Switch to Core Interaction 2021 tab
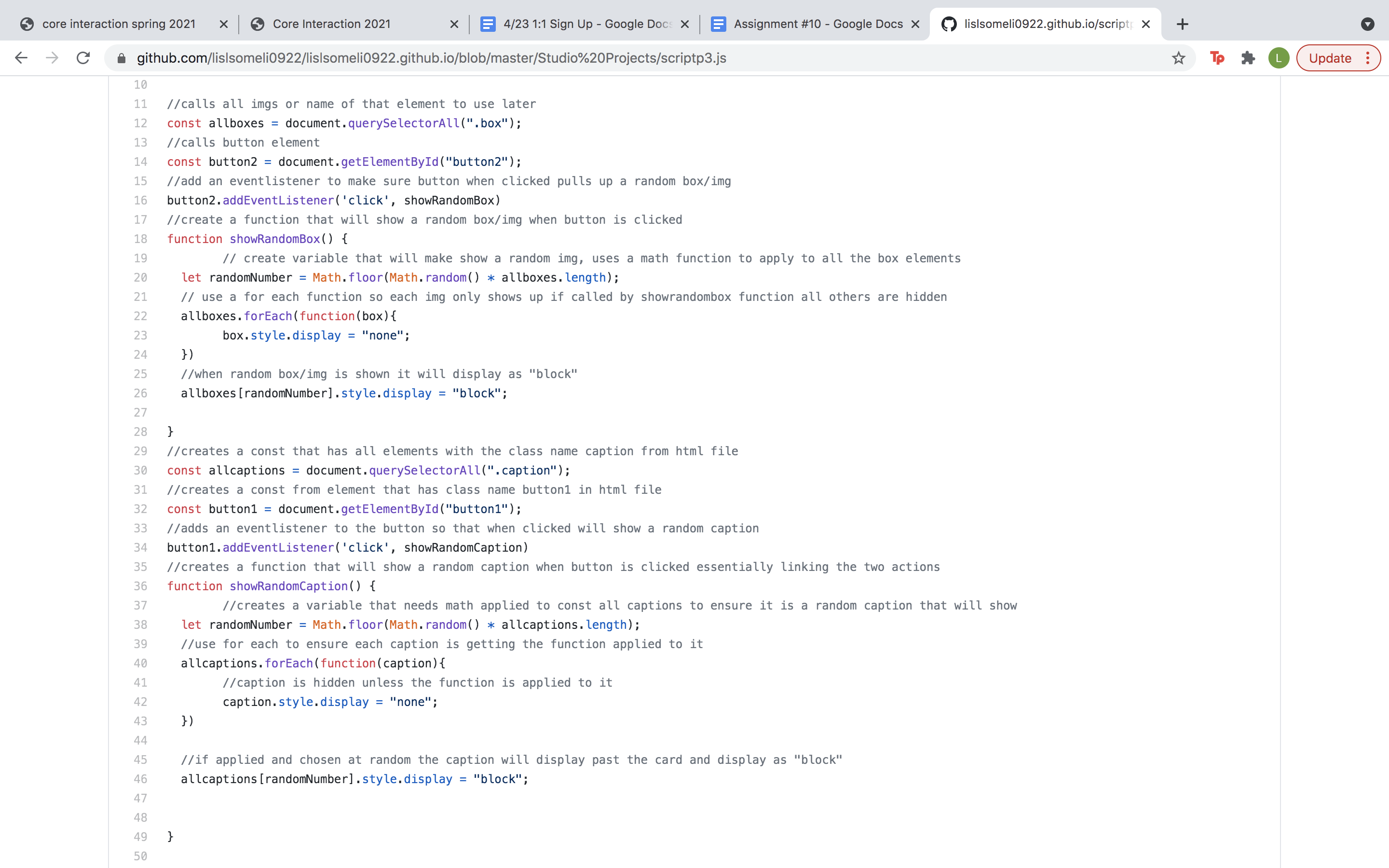The image size is (1389, 868). pos(332,24)
